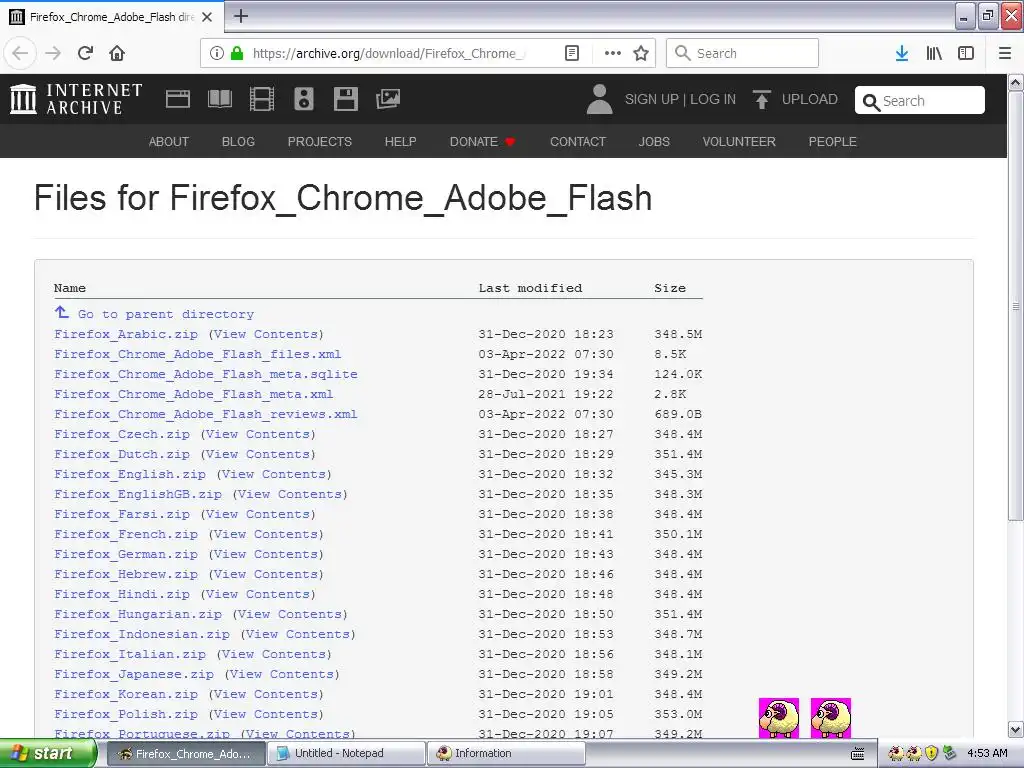This screenshot has width=1024, height=768.
Task: Open the Video film icon
Action: 262,99
